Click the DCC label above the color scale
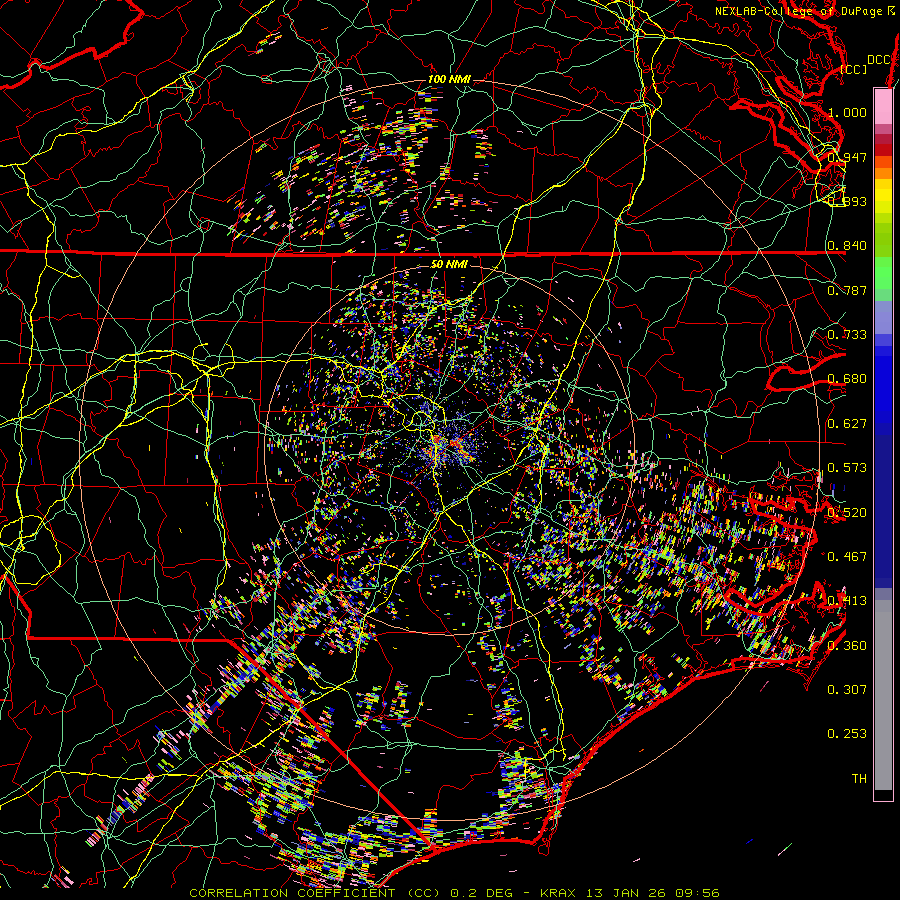The image size is (900, 900). click(x=879, y=60)
